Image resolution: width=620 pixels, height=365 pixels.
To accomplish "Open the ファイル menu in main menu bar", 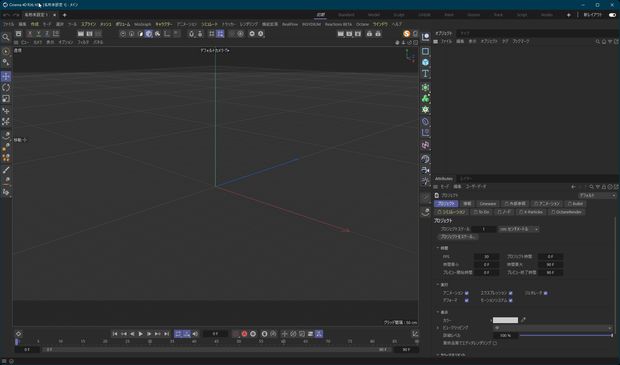I will pyautogui.click(x=8, y=24).
